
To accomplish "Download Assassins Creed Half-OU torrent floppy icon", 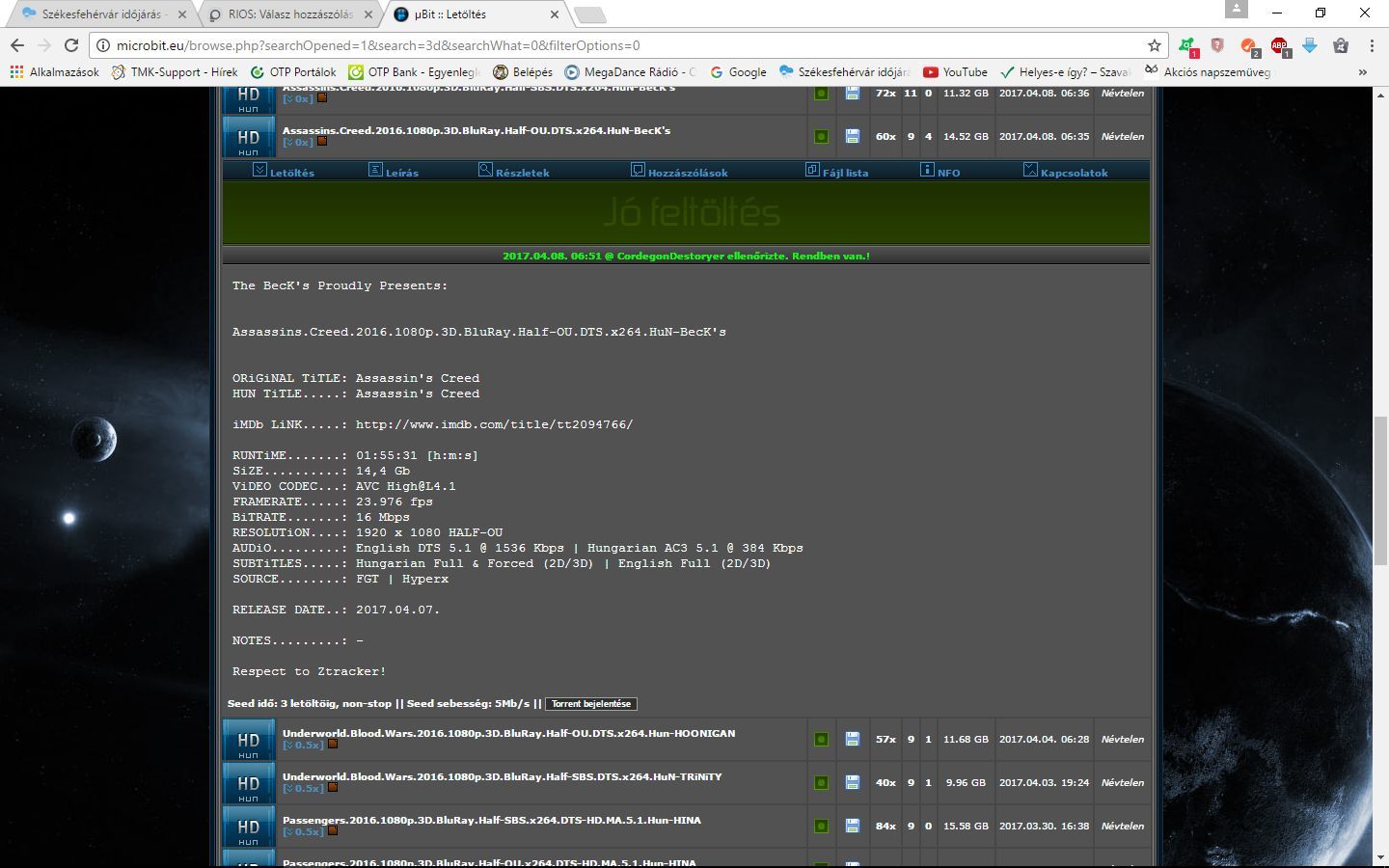I will [852, 137].
